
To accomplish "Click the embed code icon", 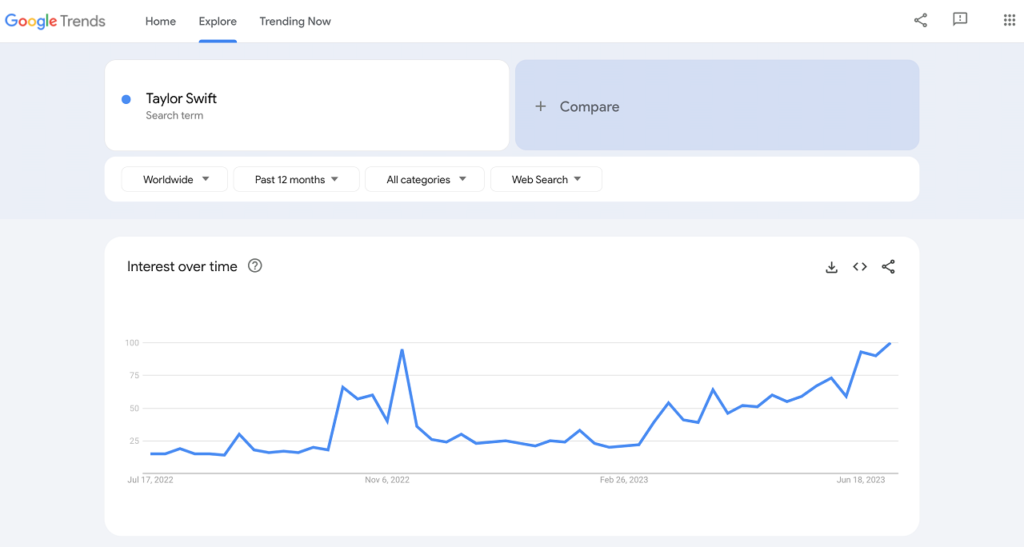I will pos(859,267).
